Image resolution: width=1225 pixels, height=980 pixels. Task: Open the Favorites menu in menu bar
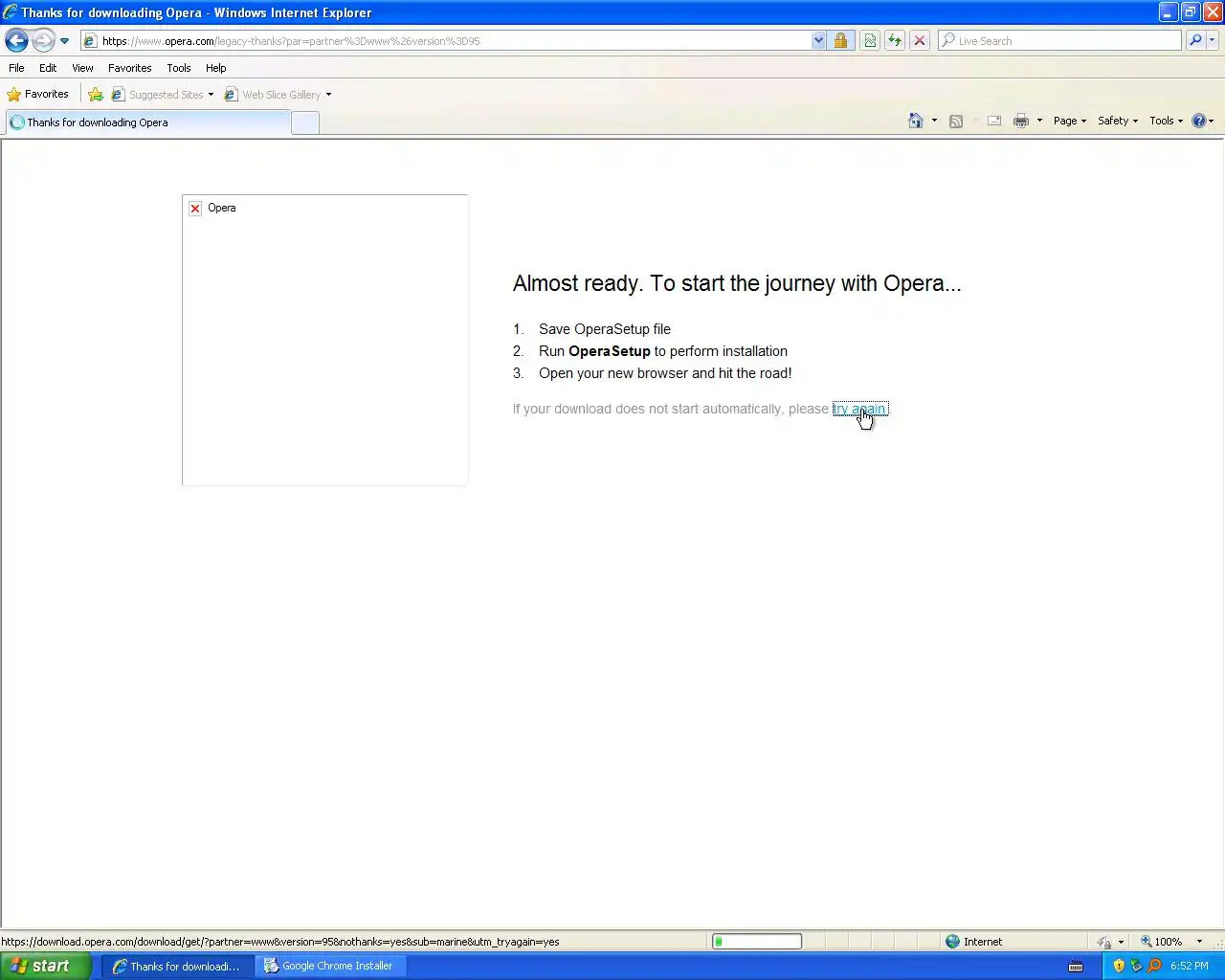(129, 68)
